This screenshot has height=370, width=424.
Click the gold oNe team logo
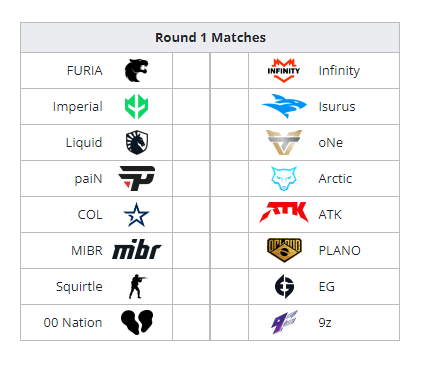(x=284, y=142)
